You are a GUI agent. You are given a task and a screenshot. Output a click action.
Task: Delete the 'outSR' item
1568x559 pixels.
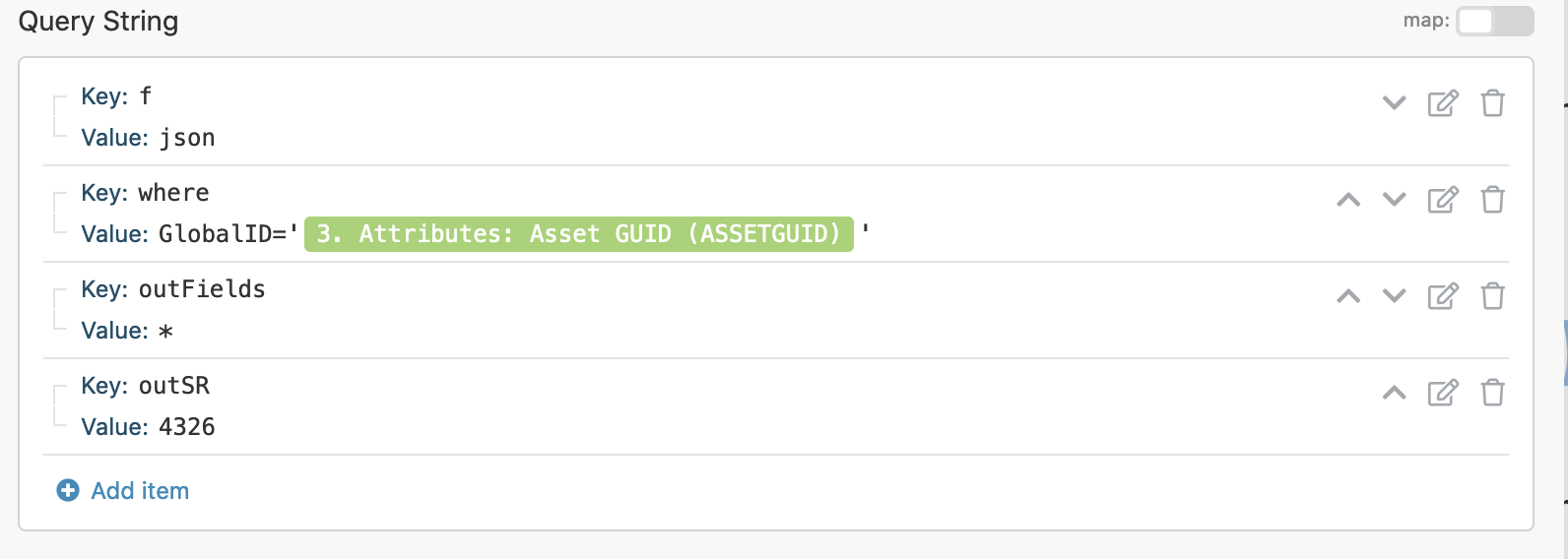[1492, 393]
